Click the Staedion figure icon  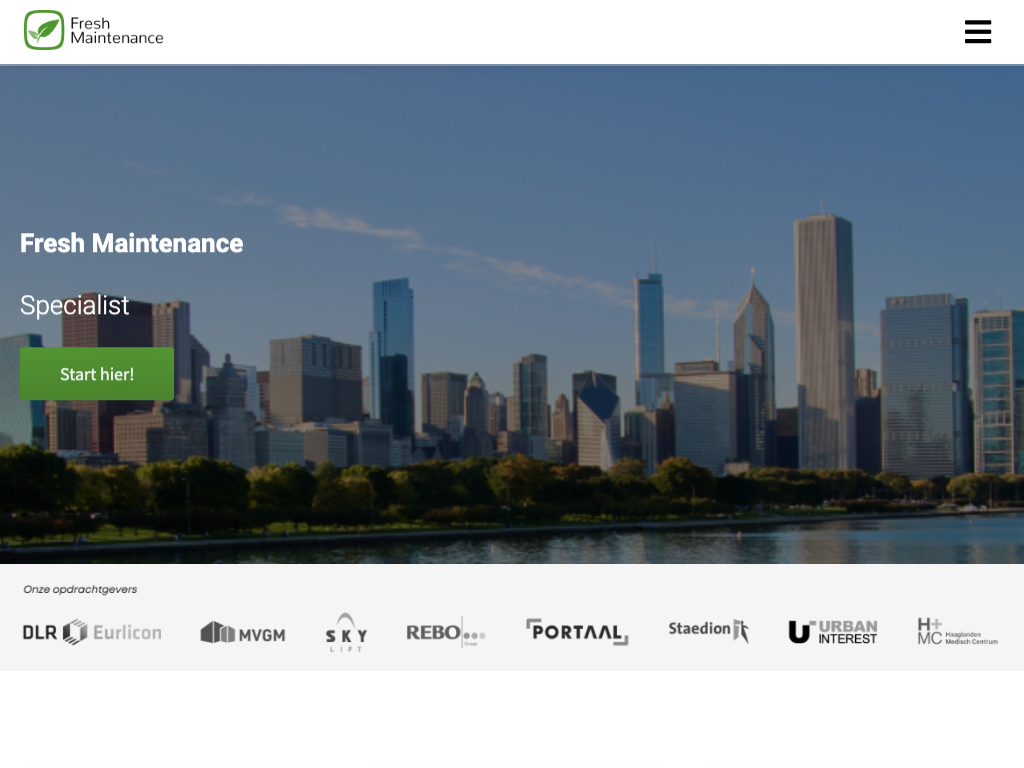pos(740,631)
